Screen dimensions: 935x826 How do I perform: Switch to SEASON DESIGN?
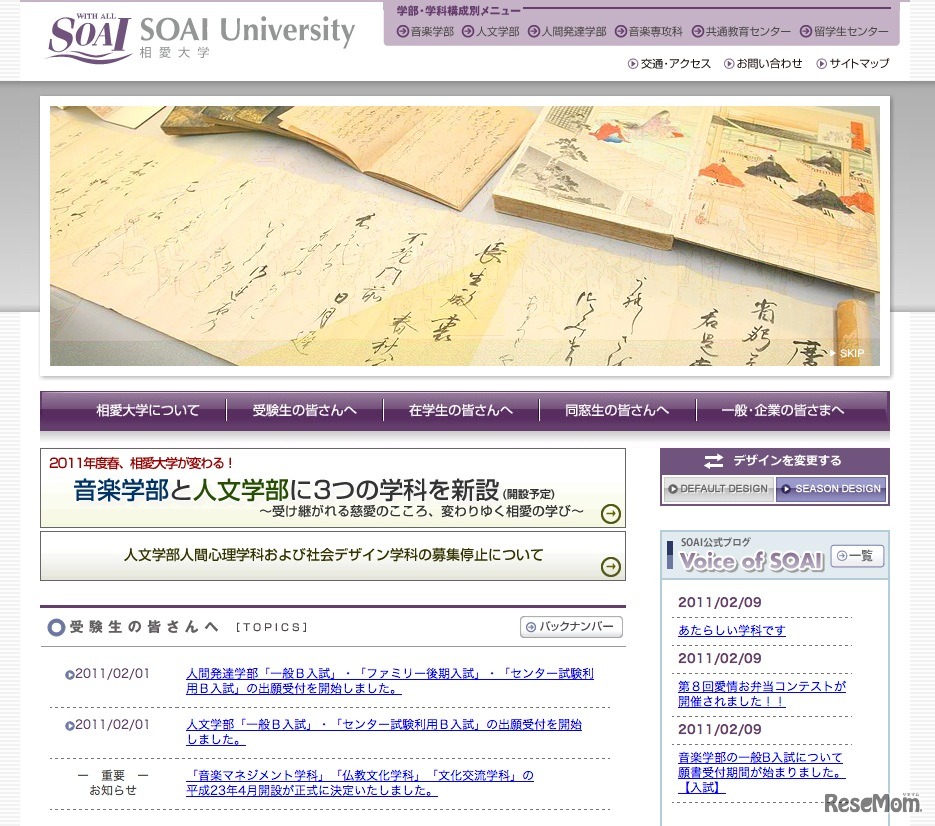(x=832, y=489)
